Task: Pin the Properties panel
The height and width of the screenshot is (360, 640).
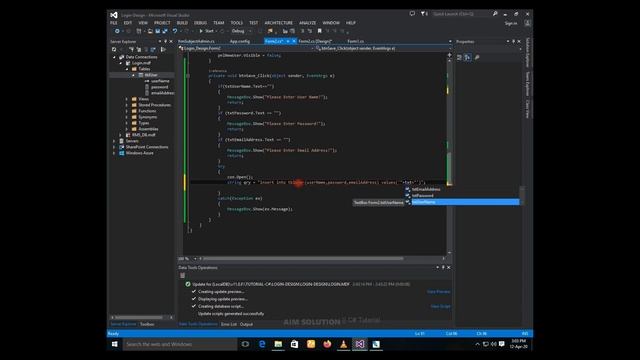Action: pos(513,42)
